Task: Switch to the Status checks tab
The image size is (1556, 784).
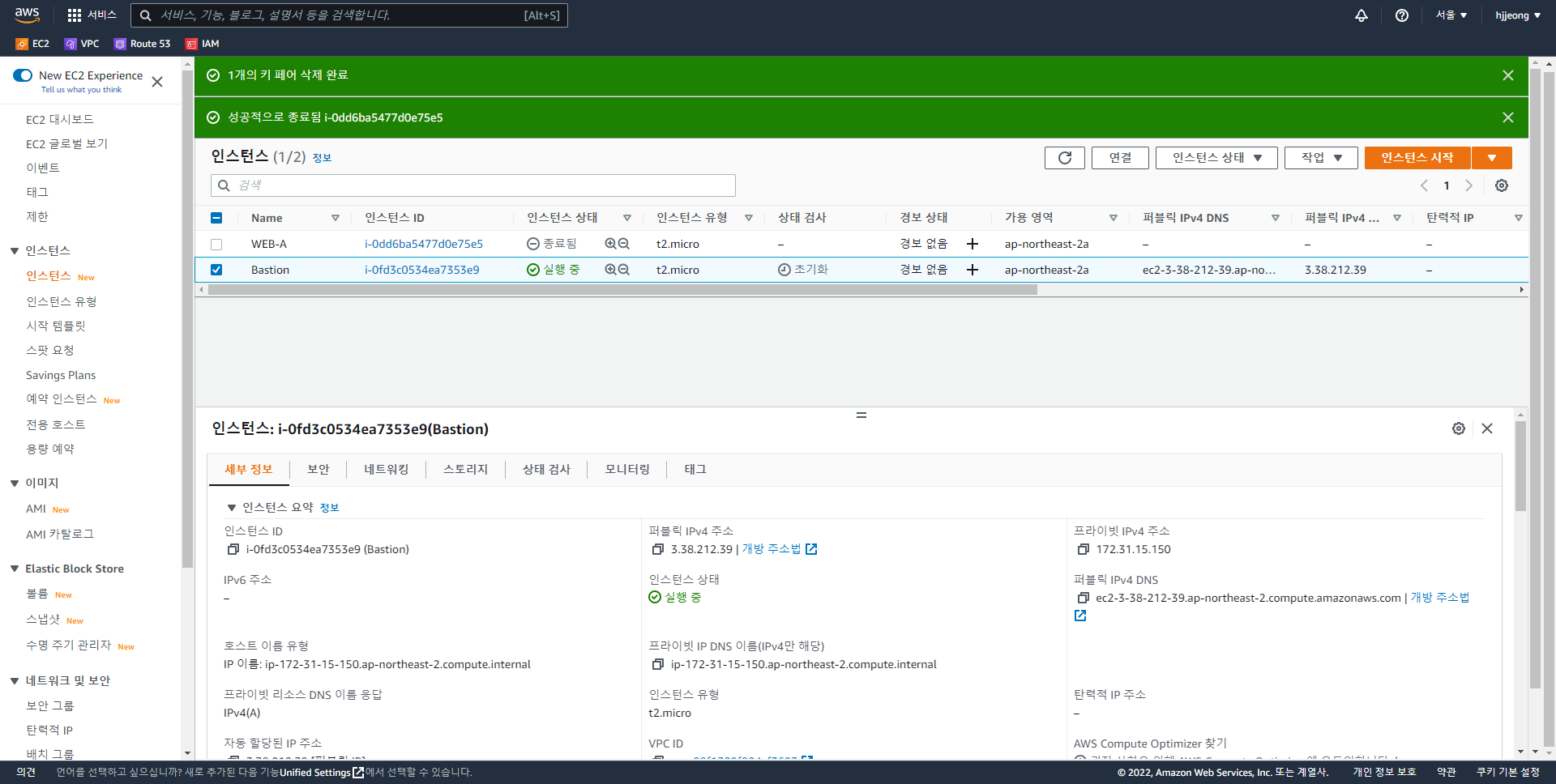Action: (x=547, y=470)
